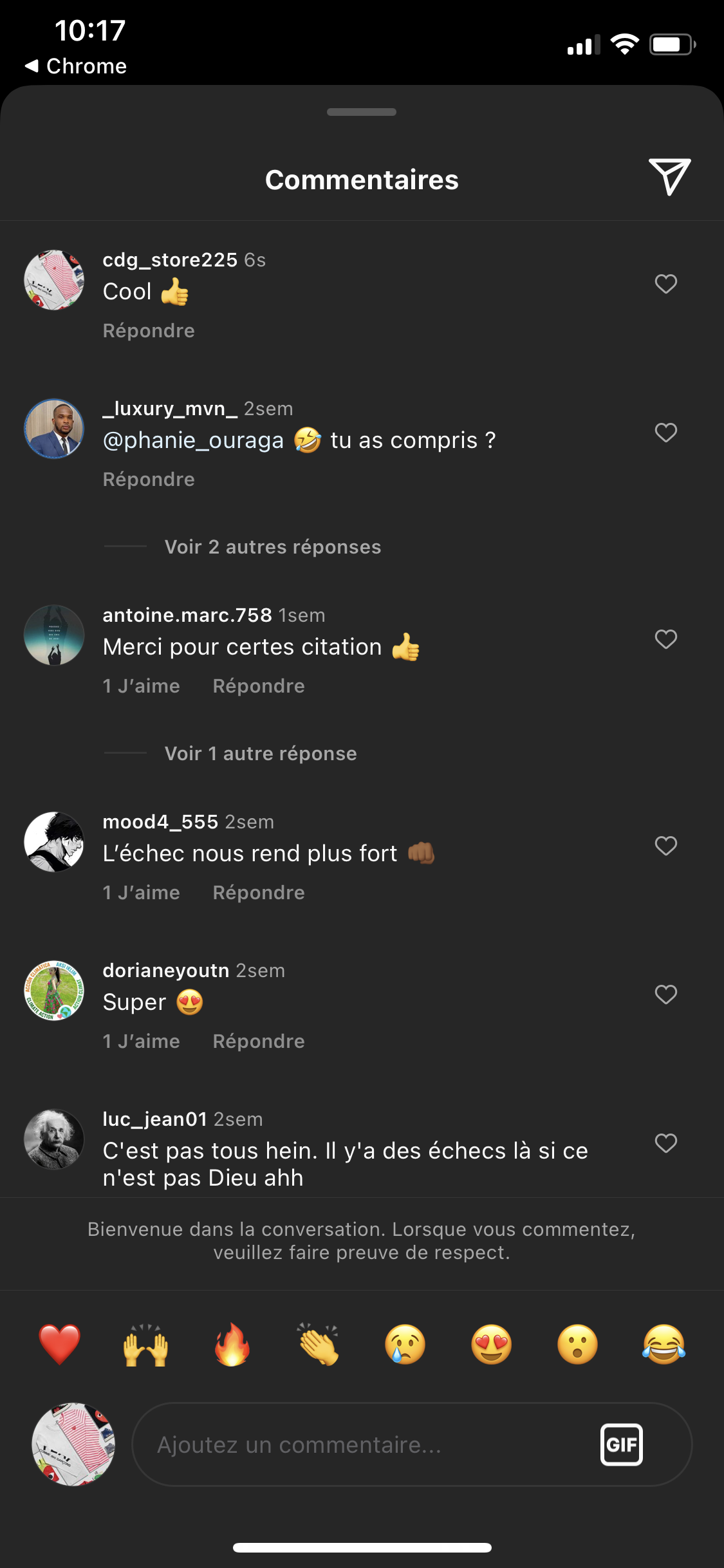
Task: Insert the fire emoji reaction
Action: click(232, 1345)
